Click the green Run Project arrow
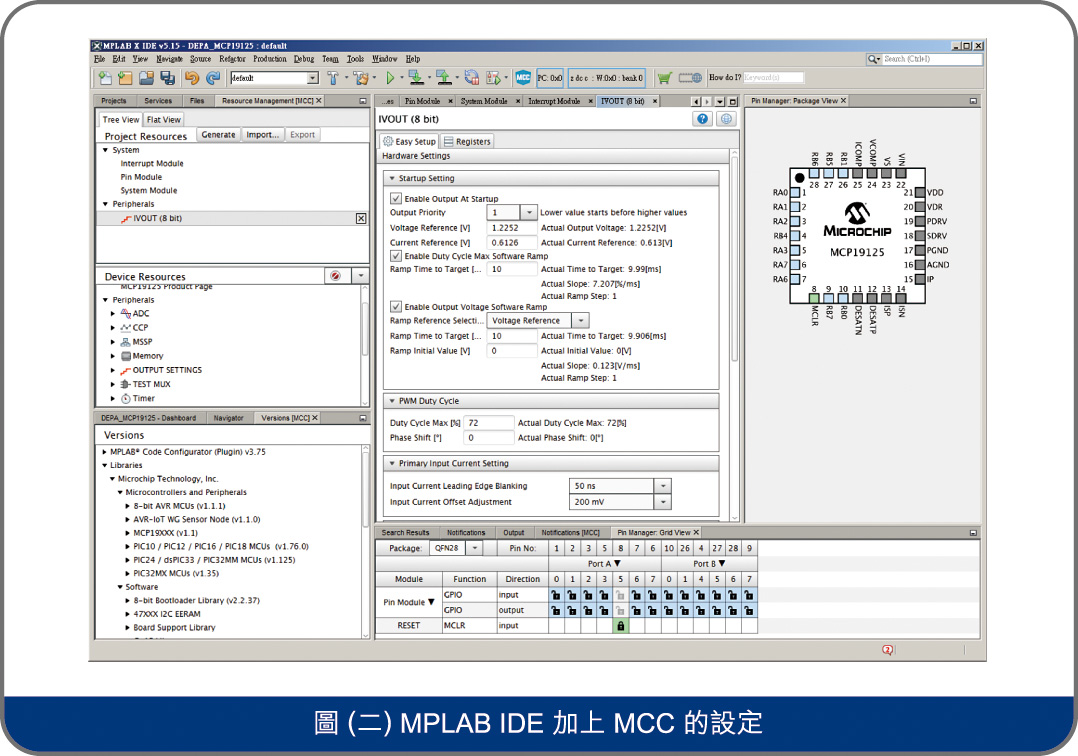This screenshot has height=756, width=1078. (x=391, y=78)
